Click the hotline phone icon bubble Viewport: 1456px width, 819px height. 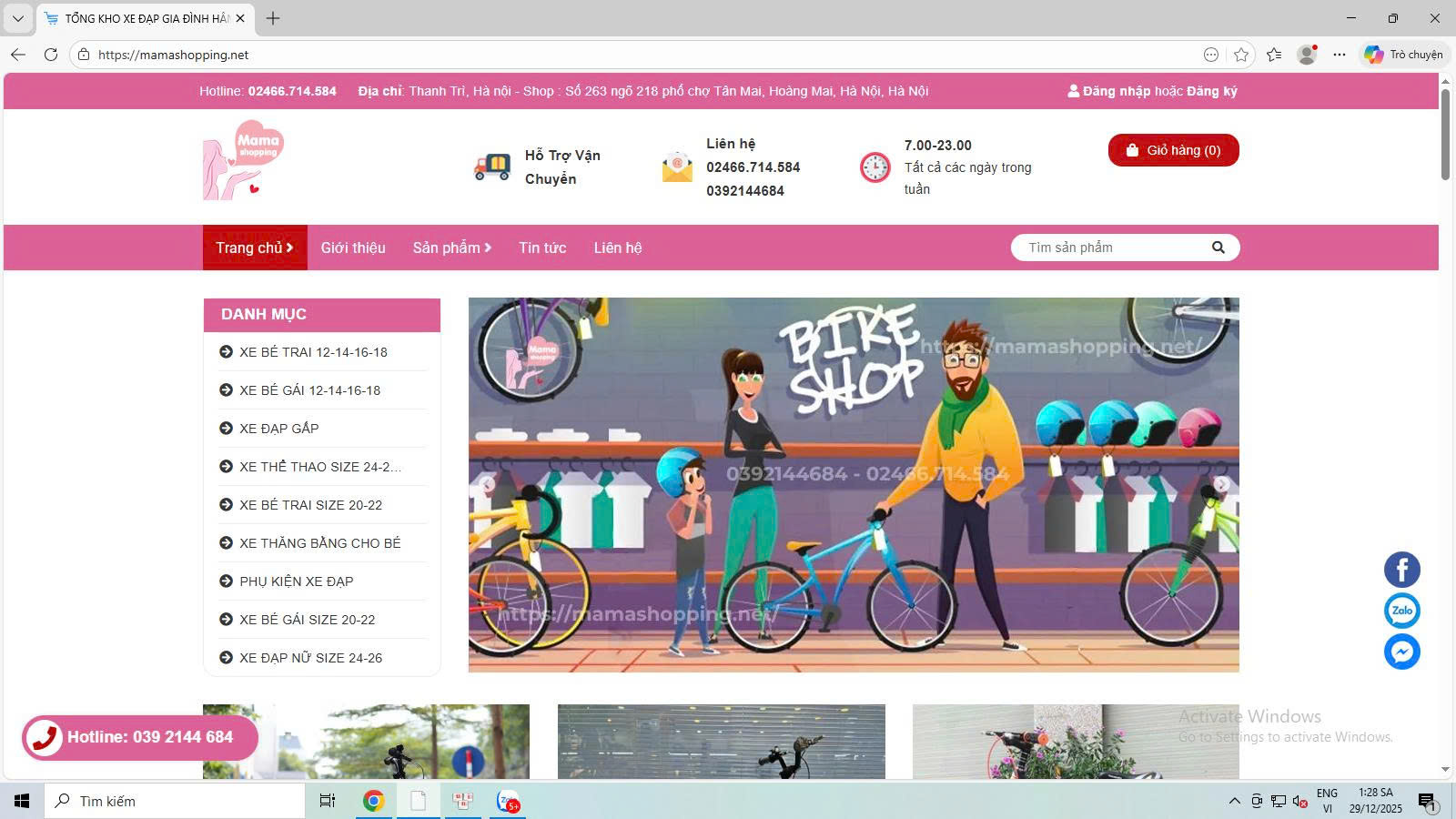43,737
